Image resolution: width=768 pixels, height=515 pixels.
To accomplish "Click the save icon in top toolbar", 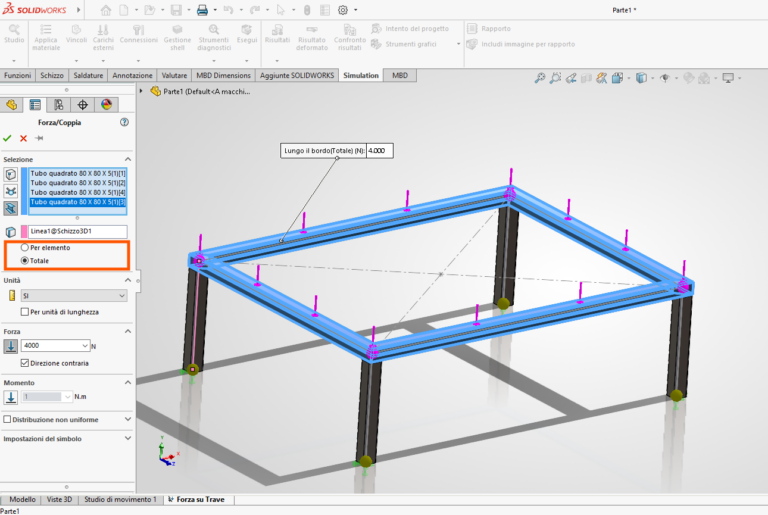I will pyautogui.click(x=176, y=10).
